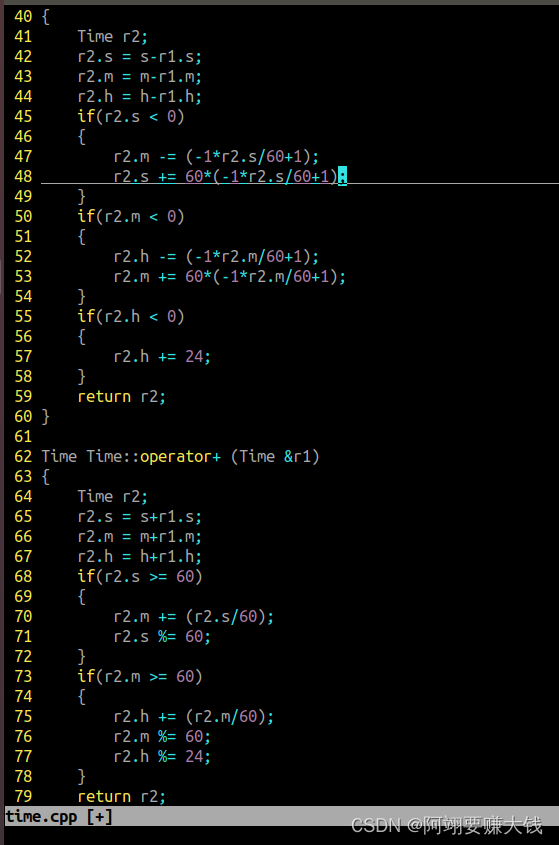The height and width of the screenshot is (845, 559).
Task: Click 'r2.s %= 60;' on line 71
Action: click(162, 636)
